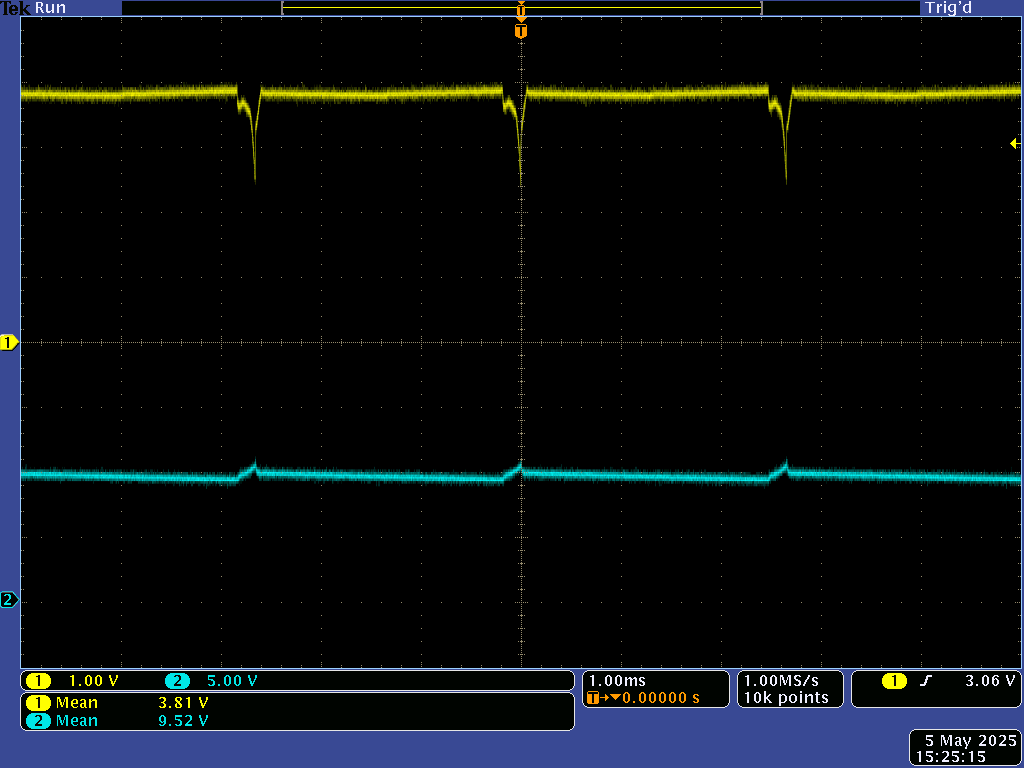The image size is (1024, 768).
Task: Click the trigger level 3.06 V readout
Action: tap(990, 680)
